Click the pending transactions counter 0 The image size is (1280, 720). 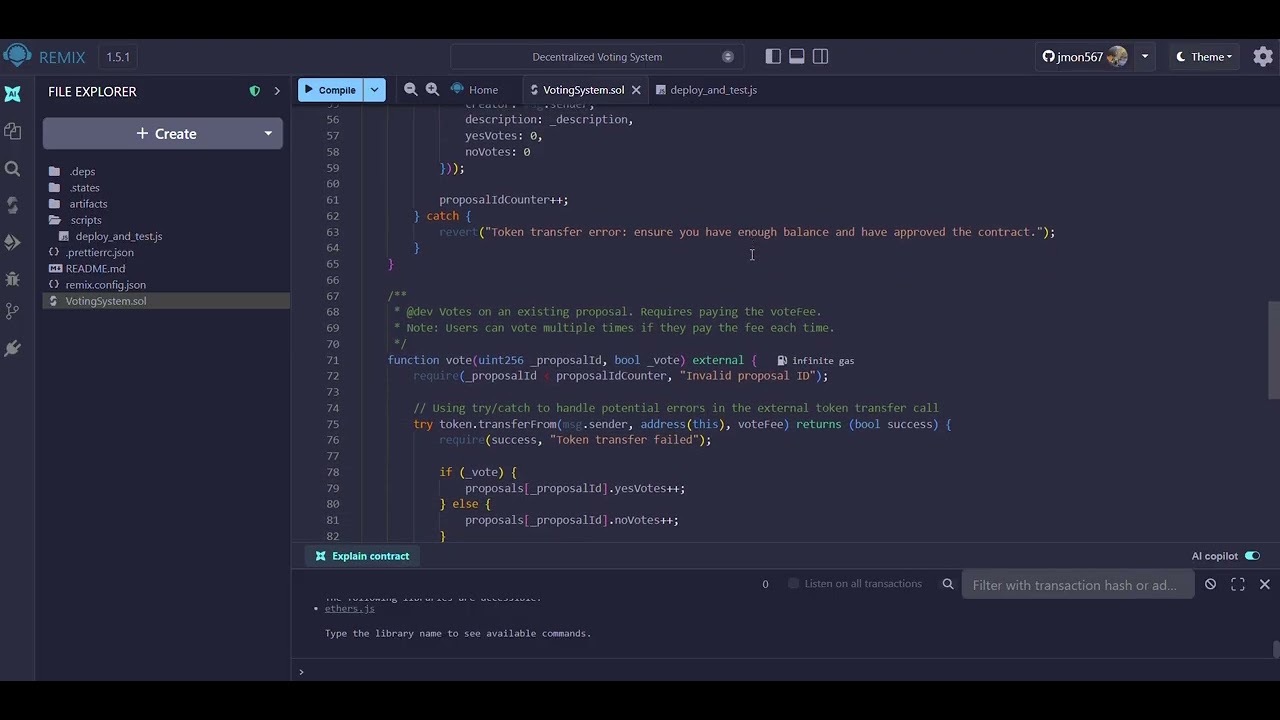pyautogui.click(x=765, y=584)
